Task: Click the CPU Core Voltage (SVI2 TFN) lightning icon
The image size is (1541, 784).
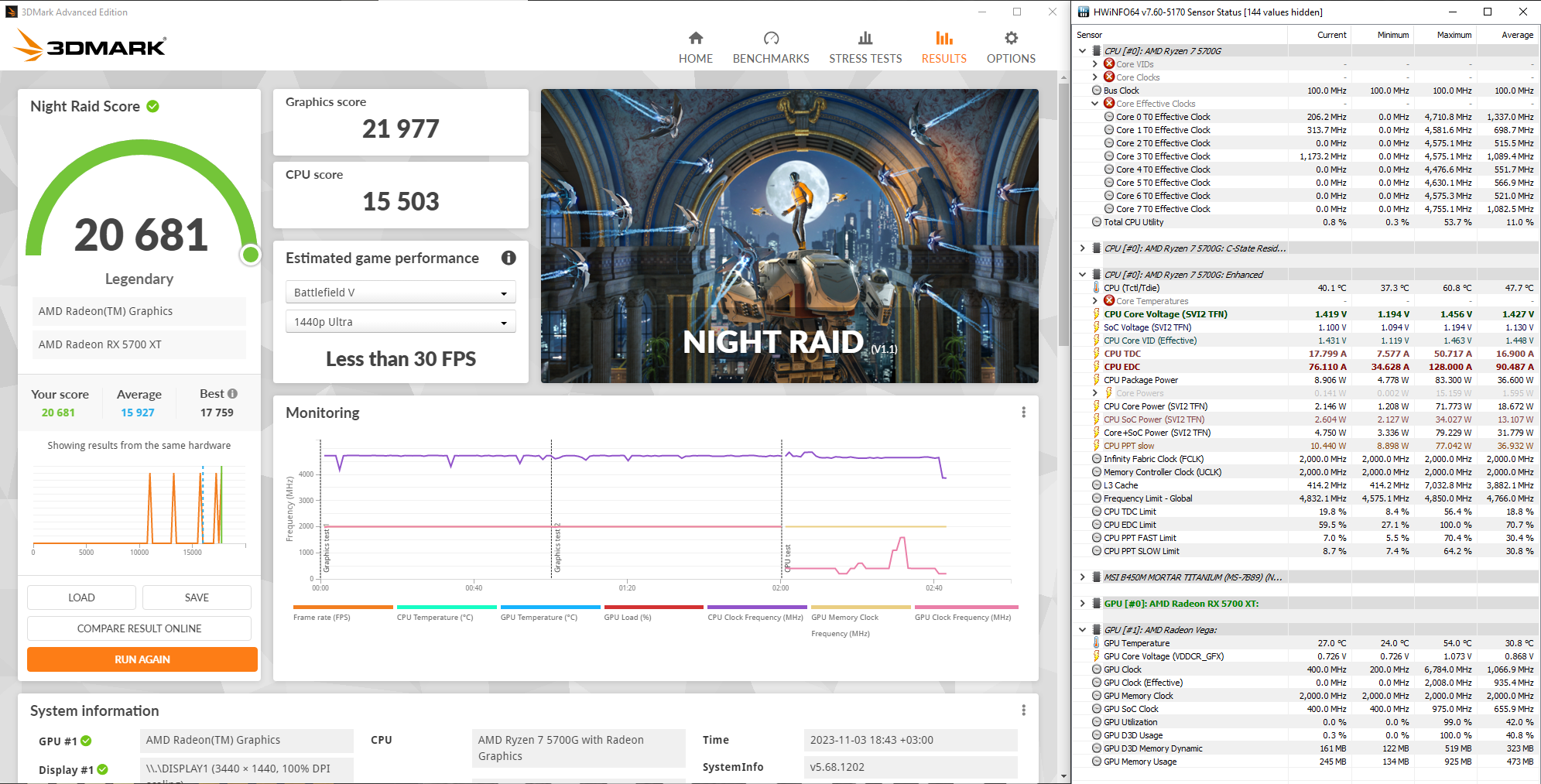Action: 1097,314
